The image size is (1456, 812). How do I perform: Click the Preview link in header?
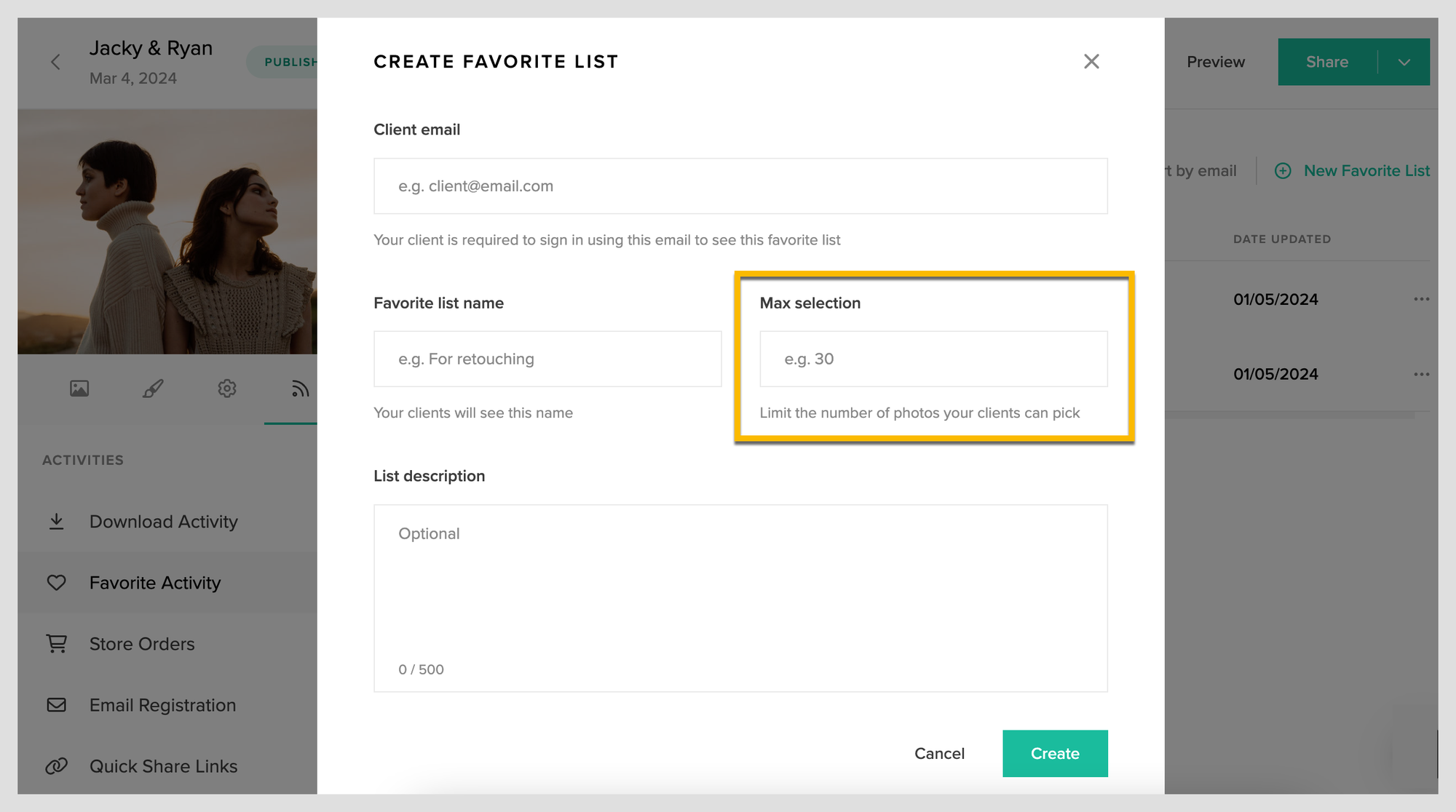coord(1215,63)
